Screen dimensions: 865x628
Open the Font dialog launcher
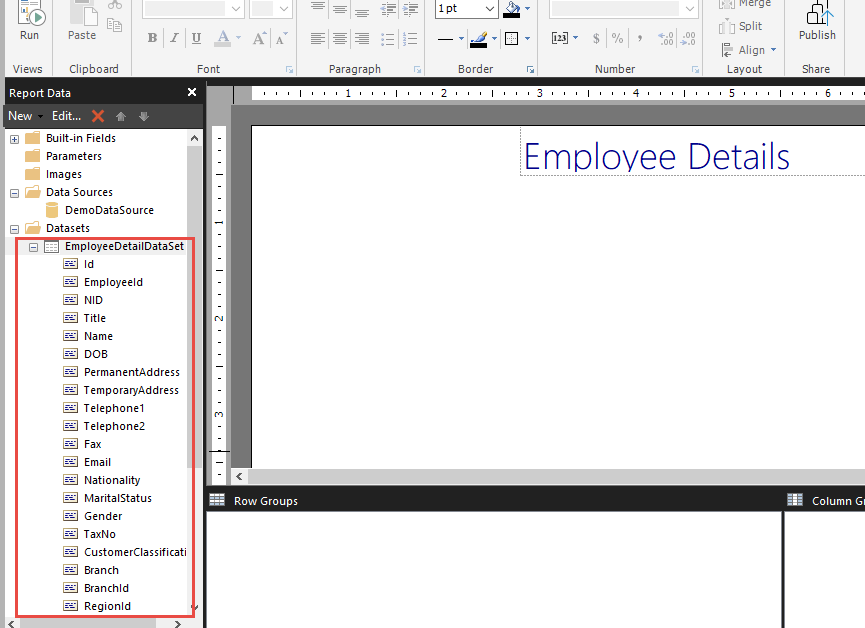coord(289,68)
